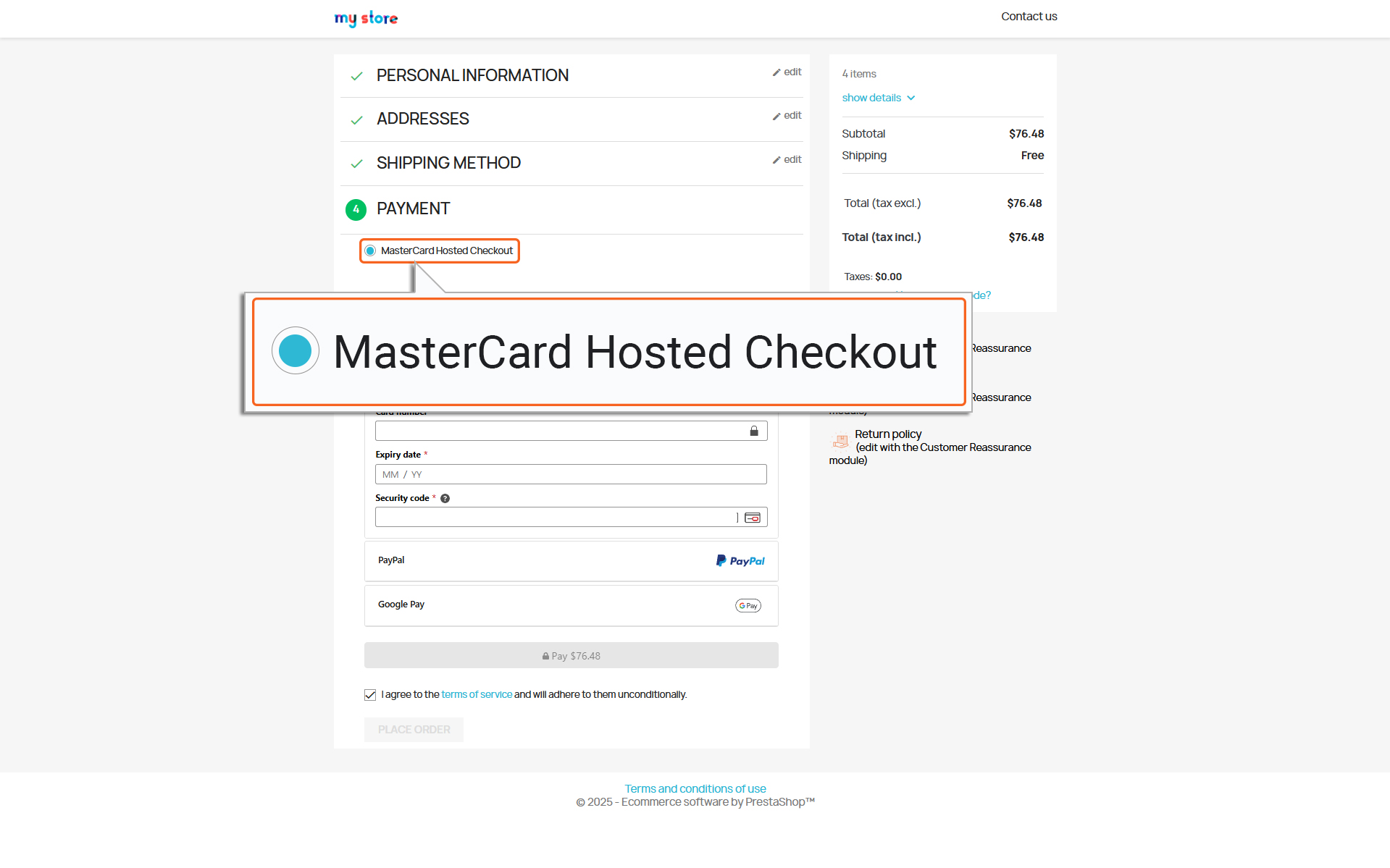1390x868 pixels.
Task: Click the my store logo
Action: (x=366, y=18)
